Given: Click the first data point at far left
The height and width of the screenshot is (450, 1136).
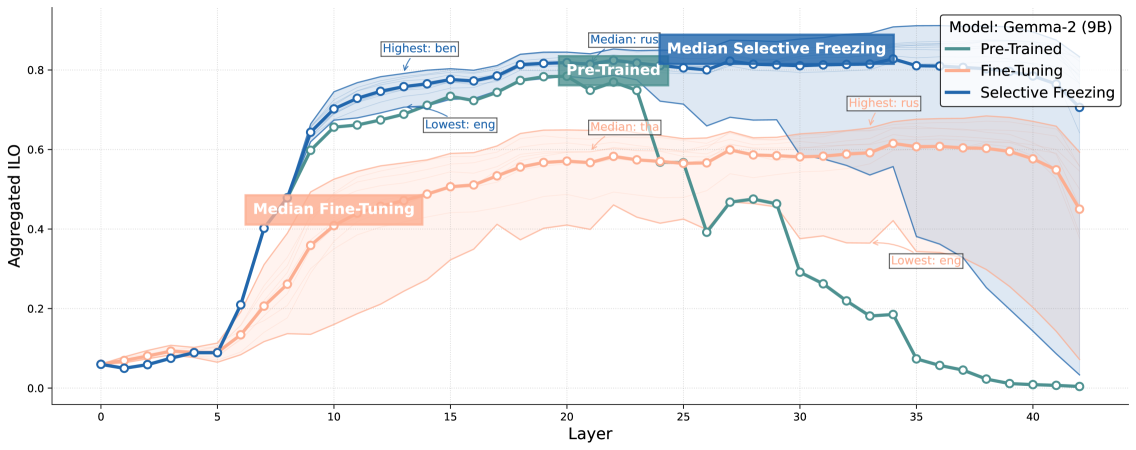Looking at the screenshot, I should tap(100, 364).
